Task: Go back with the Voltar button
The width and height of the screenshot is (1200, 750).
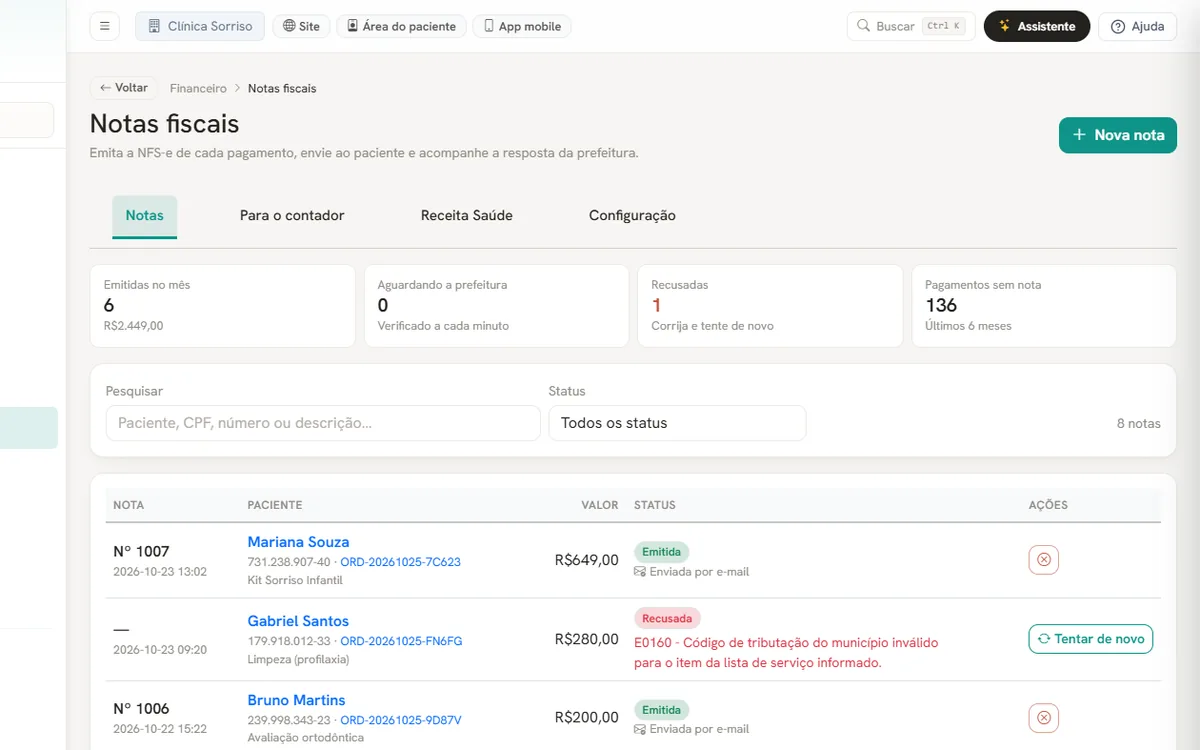Action: (124, 88)
